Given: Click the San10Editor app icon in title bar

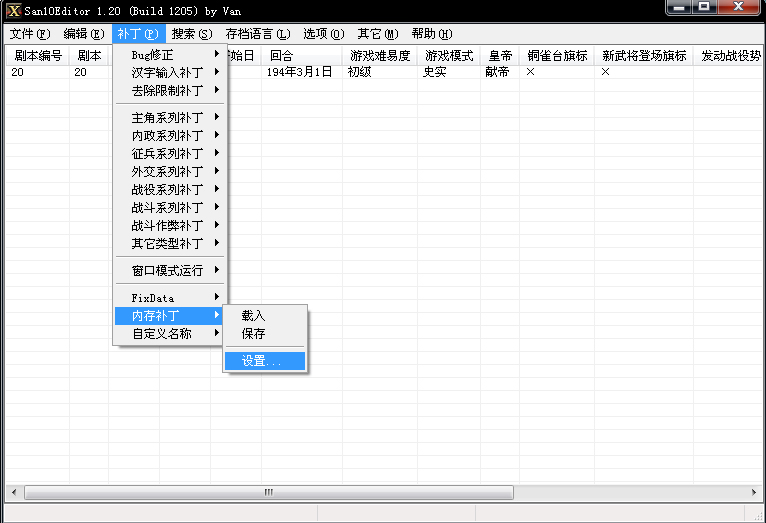Looking at the screenshot, I should pyautogui.click(x=13, y=10).
